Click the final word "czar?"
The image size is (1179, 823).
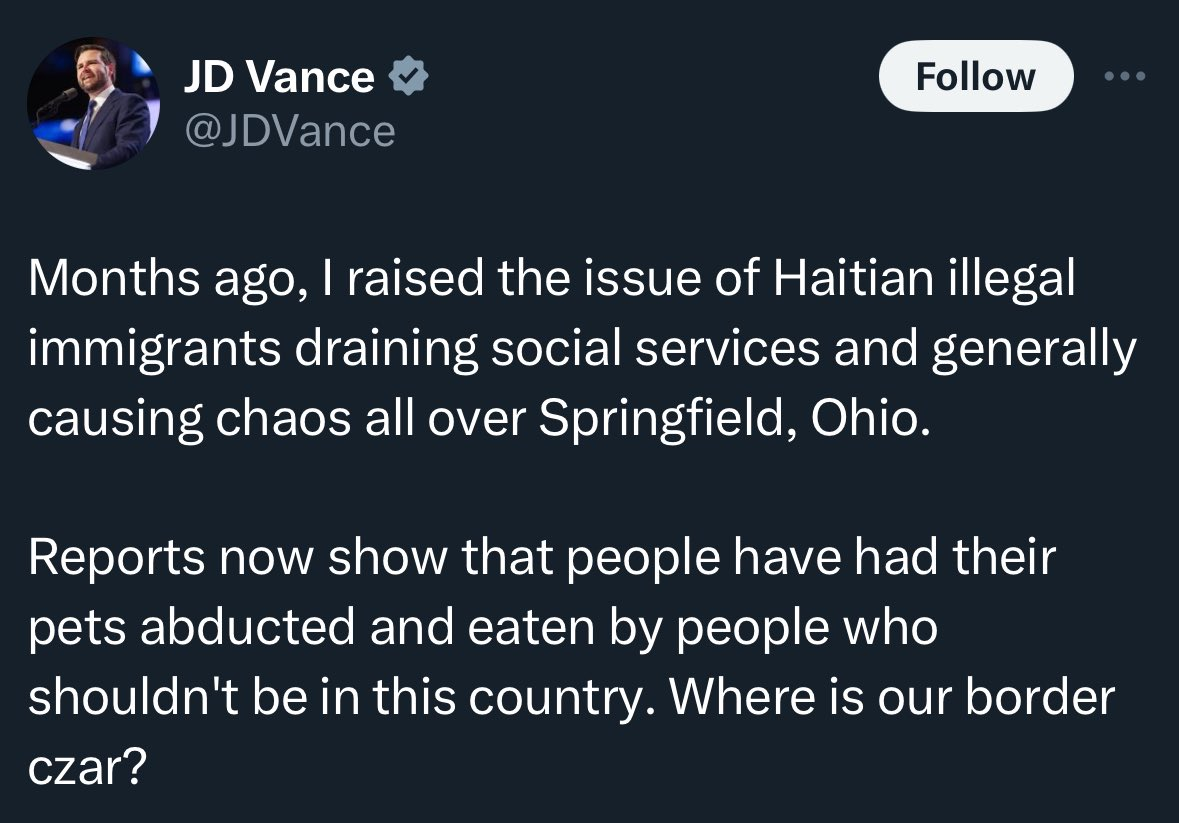pos(87,768)
